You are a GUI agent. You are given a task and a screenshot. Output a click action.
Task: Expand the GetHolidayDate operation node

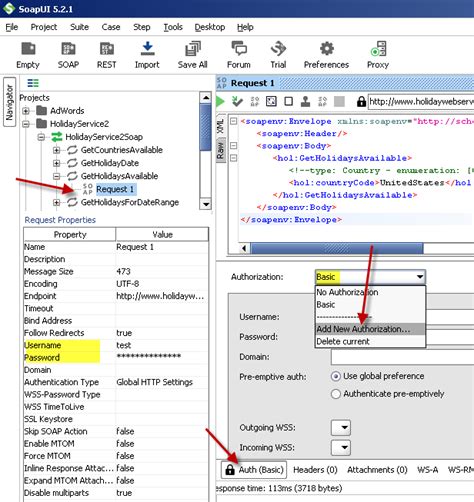pos(57,163)
